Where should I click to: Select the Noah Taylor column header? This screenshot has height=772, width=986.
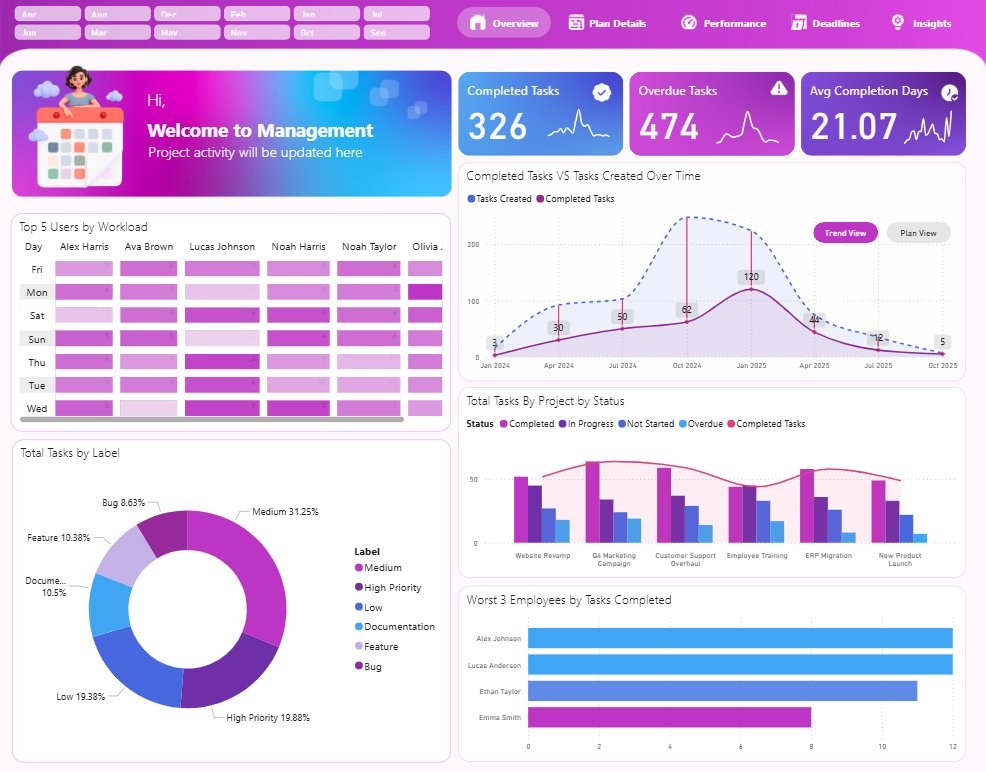[x=369, y=246]
